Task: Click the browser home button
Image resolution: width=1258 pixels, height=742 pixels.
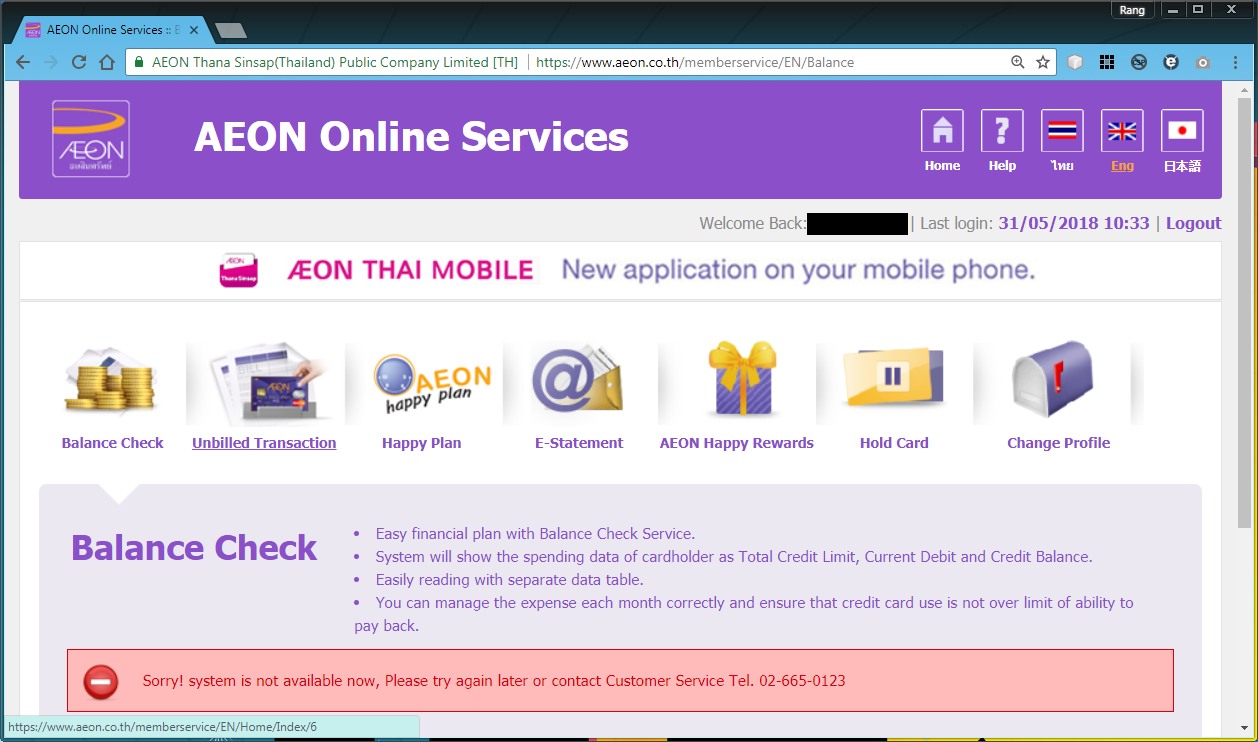Action: tap(107, 62)
